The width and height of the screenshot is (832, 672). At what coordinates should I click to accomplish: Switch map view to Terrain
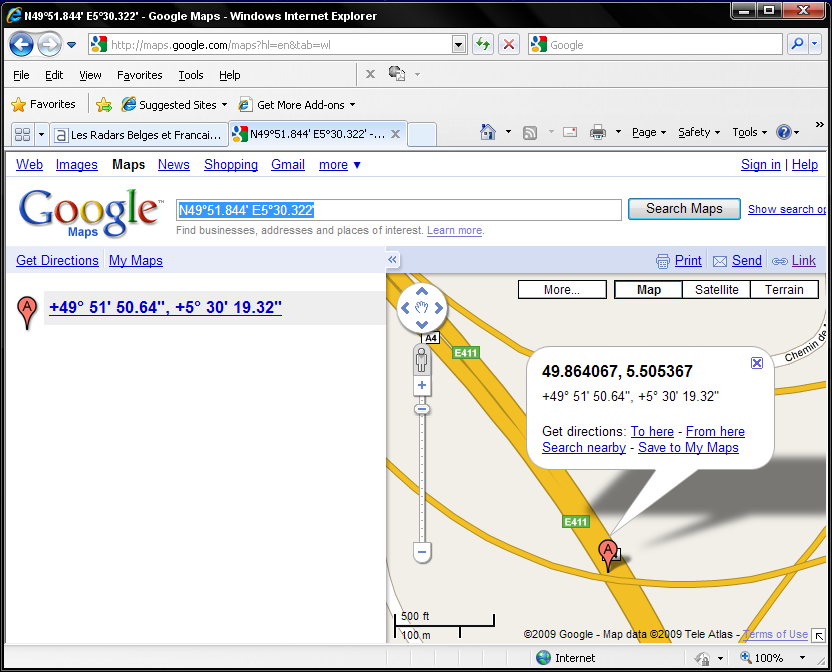pyautogui.click(x=784, y=290)
